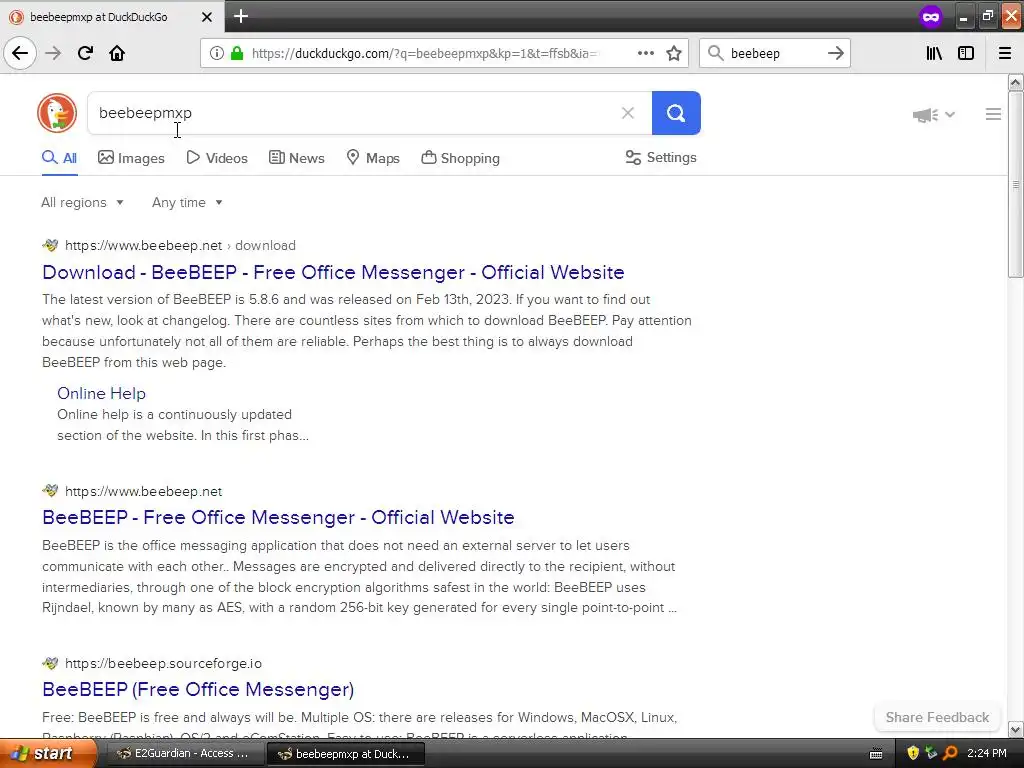Screen dimensions: 1024x768
Task: Select the All results tab
Action: [x=59, y=158]
